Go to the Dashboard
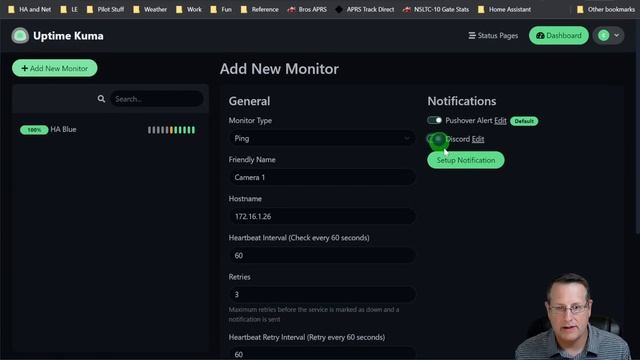 558,36
